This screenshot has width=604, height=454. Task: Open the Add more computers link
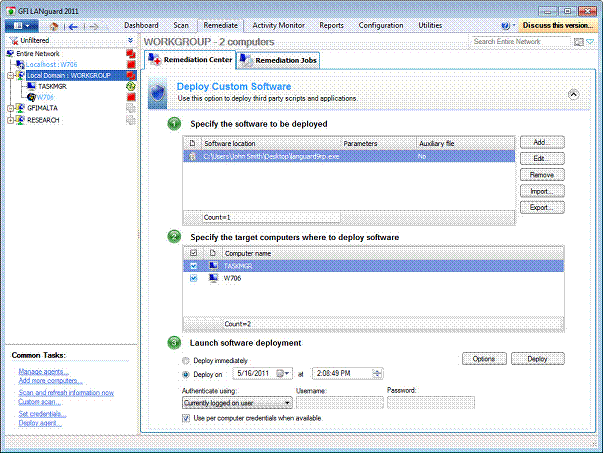click(x=50, y=381)
